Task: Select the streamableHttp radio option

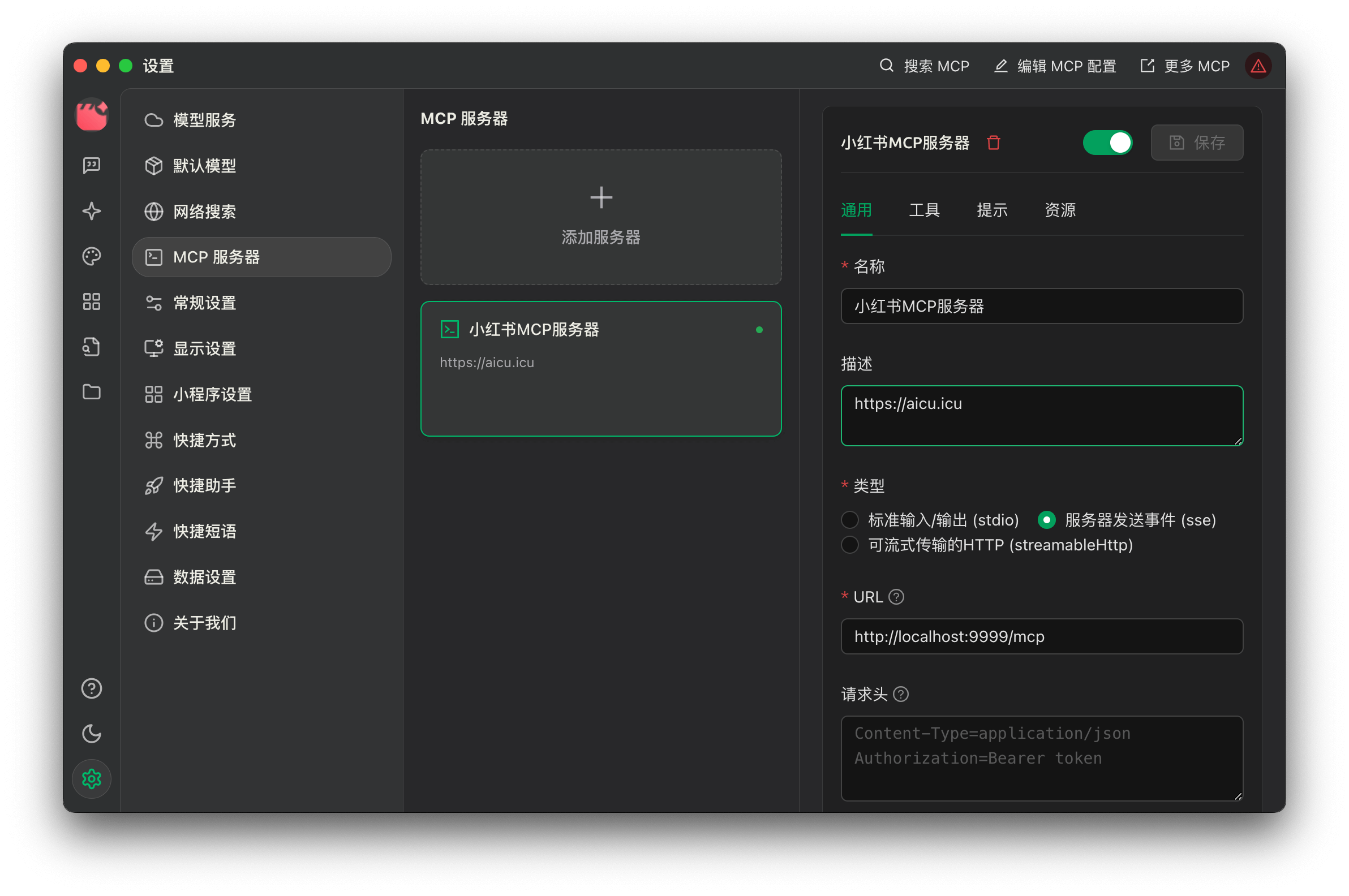Action: (x=850, y=545)
